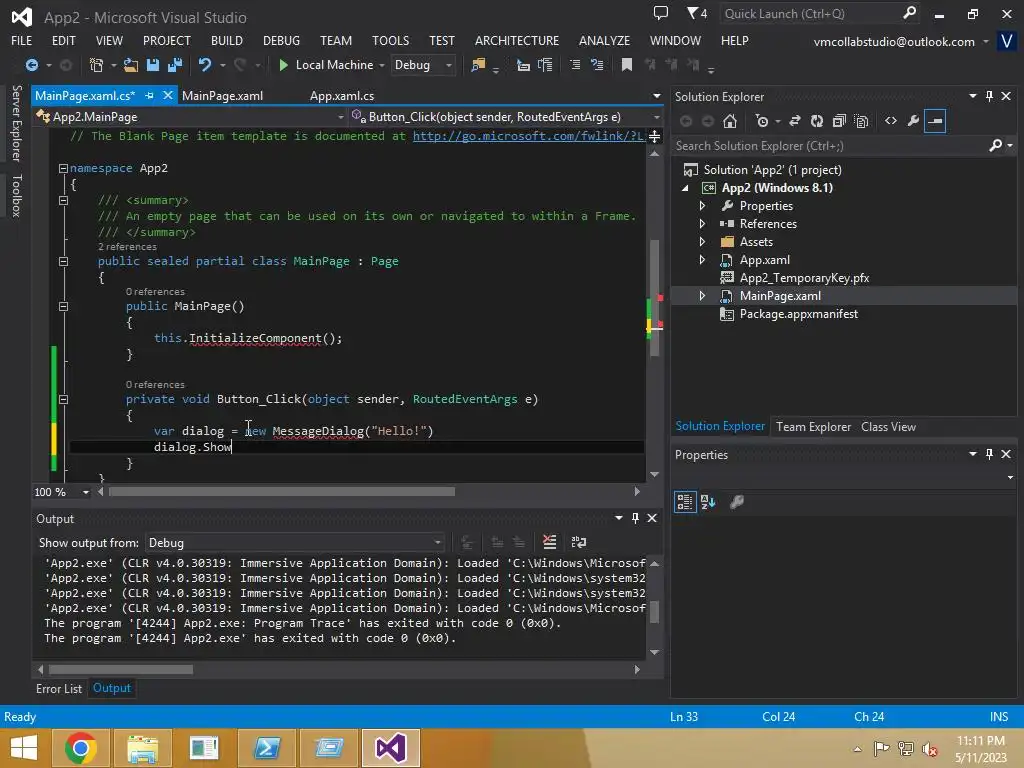This screenshot has width=1024, height=768.
Task: Start debugging with green Start arrow
Action: (283, 65)
